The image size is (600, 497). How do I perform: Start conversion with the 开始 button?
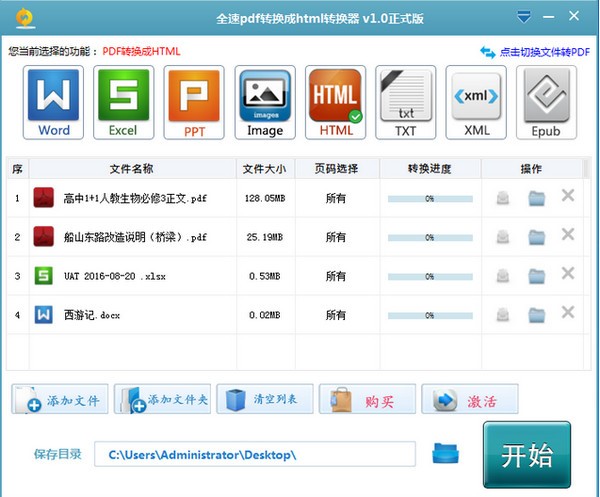pos(526,457)
